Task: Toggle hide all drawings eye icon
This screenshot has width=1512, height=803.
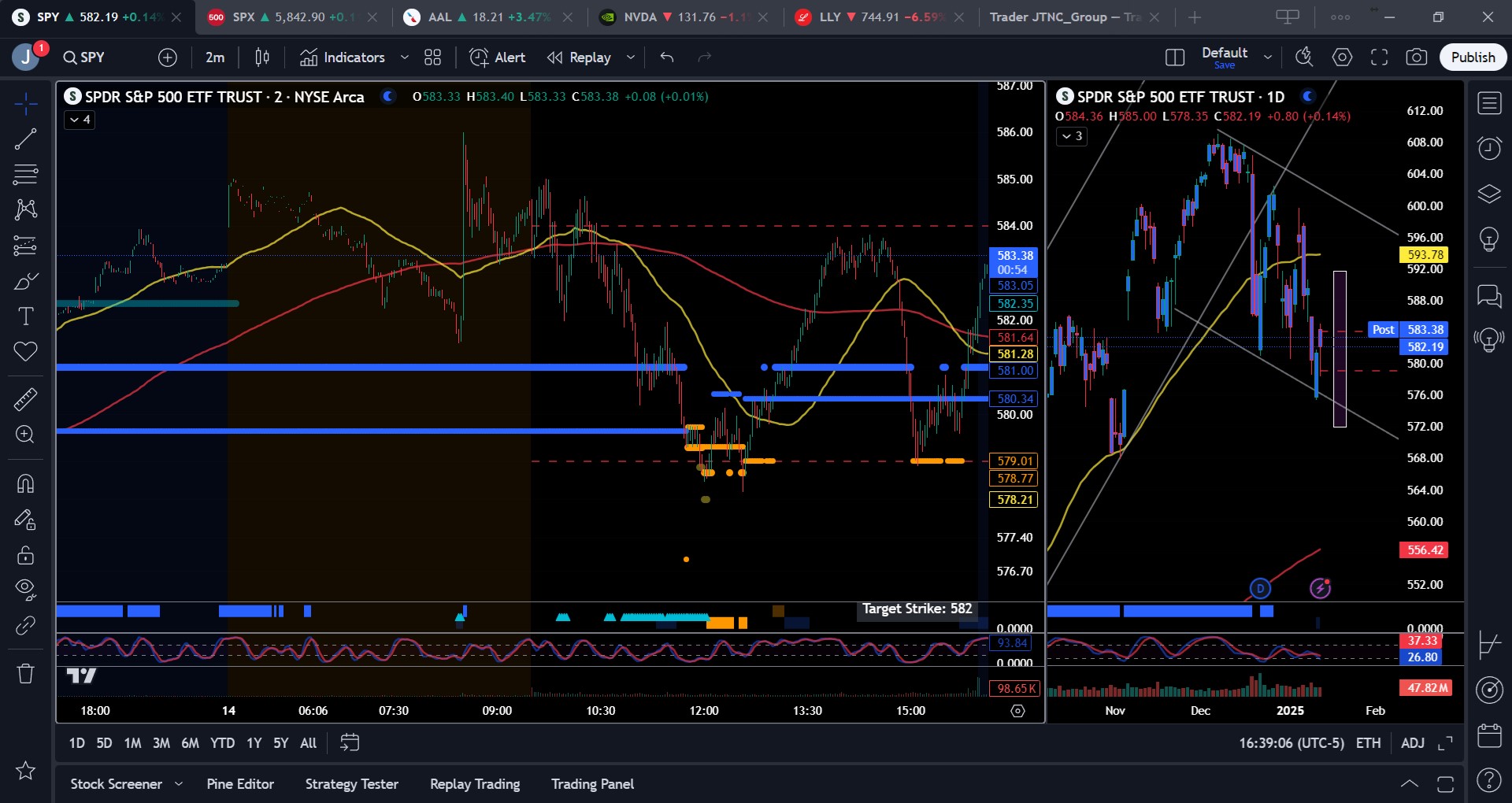Action: click(x=25, y=590)
